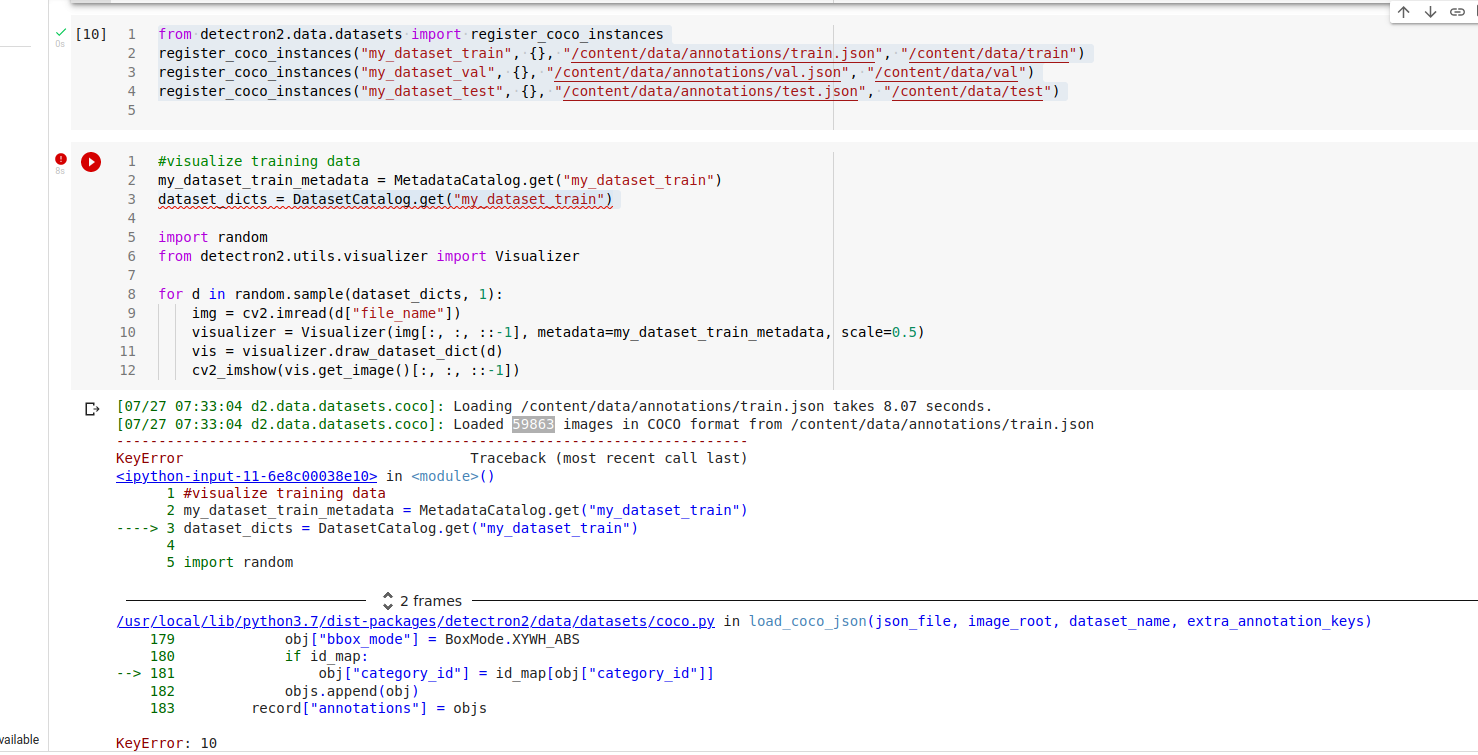Move the cell up with the arrow icon

pos(1405,12)
